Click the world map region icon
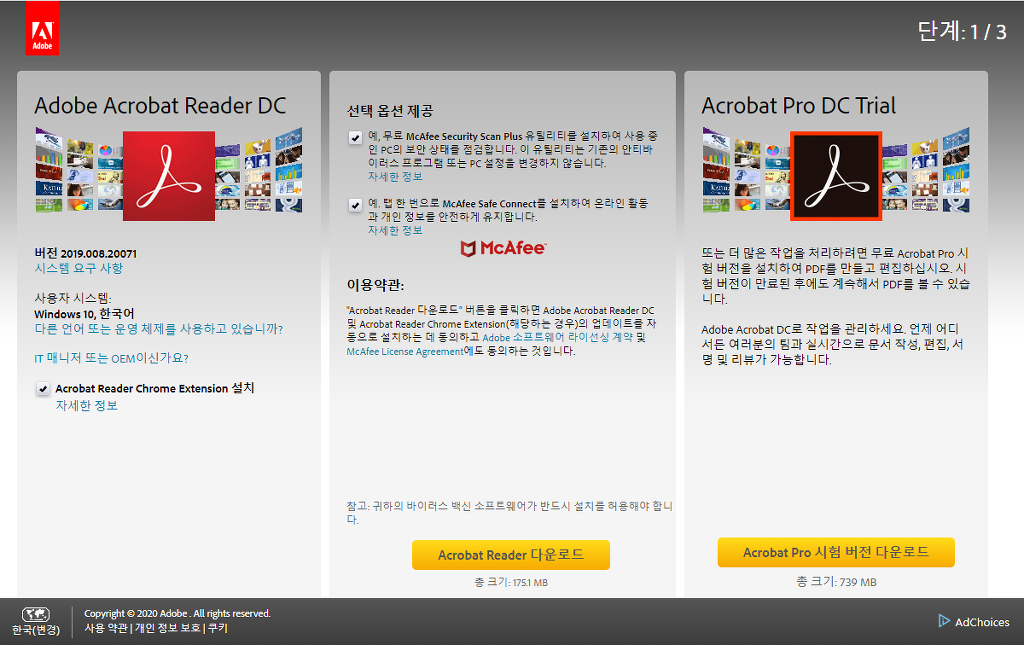This screenshot has width=1024, height=645. point(35,614)
